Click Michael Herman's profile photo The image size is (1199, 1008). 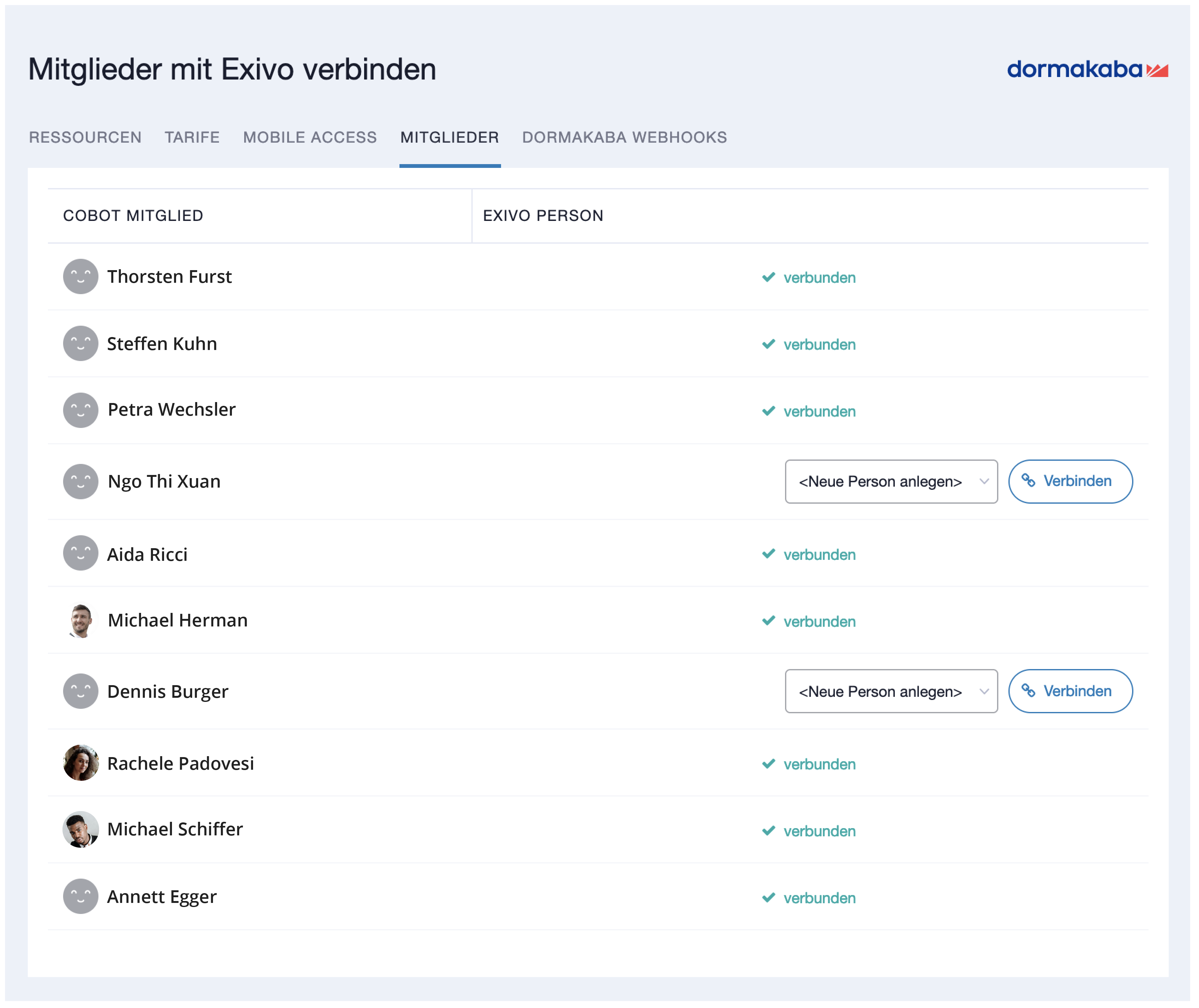(x=80, y=621)
